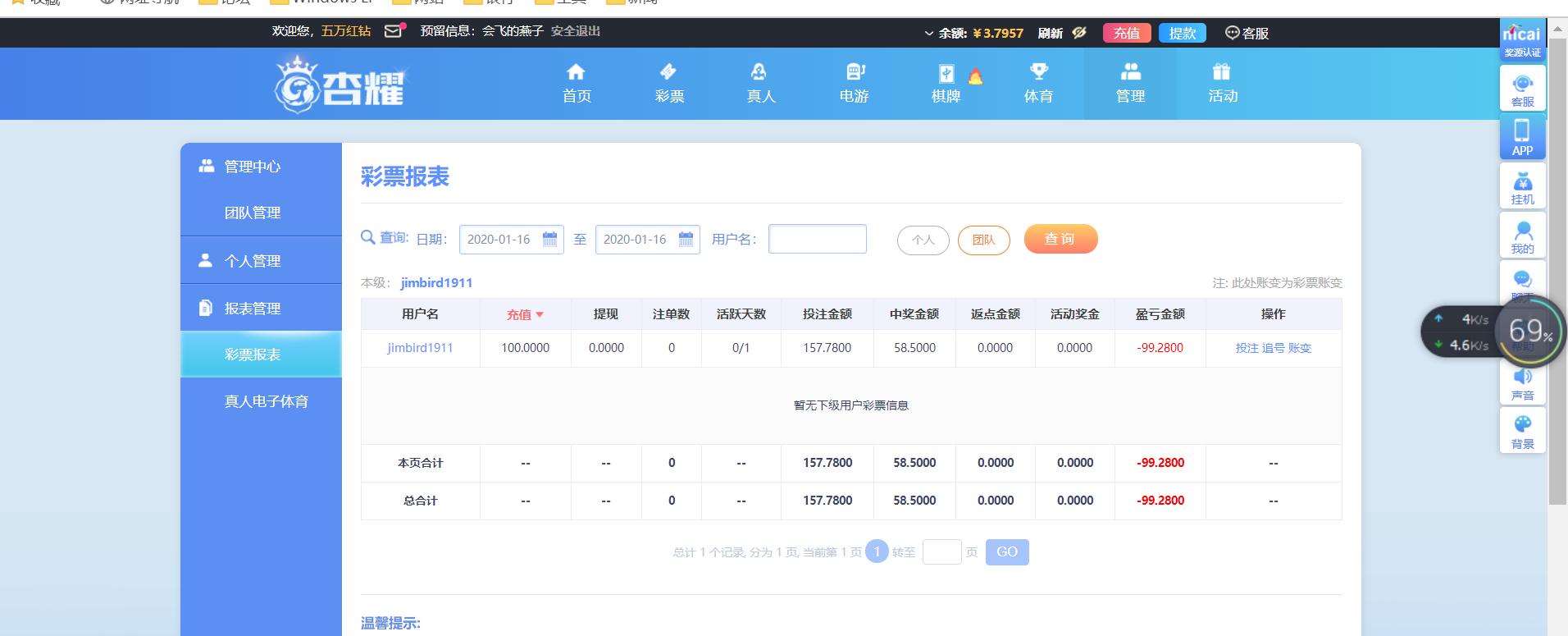
Task: Open the end date calendar picker
Action: click(x=686, y=240)
